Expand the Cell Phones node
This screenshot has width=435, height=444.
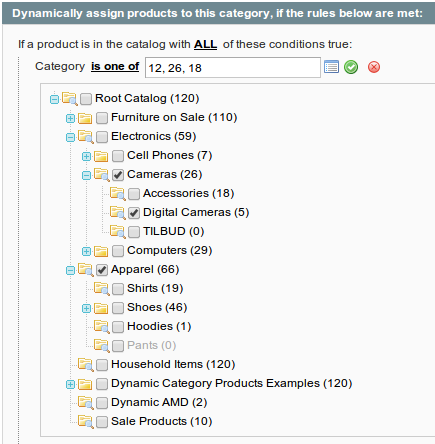[x=86, y=156]
